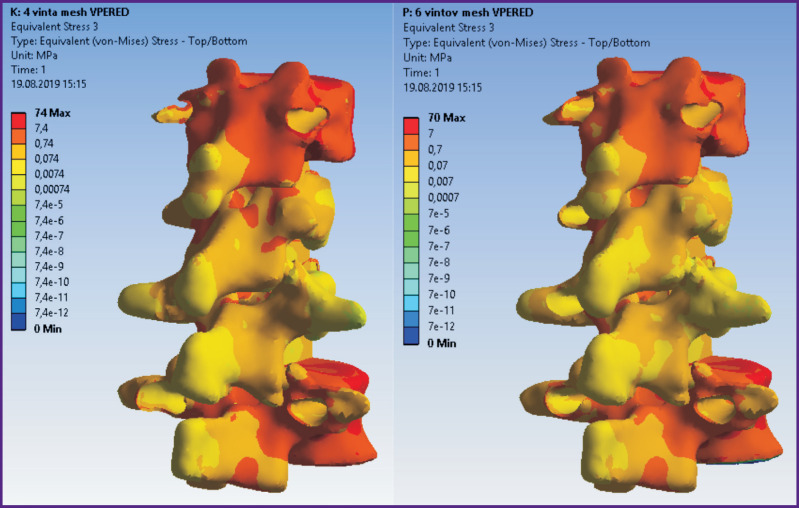The image size is (799, 508).
Task: Click the red band in the 74 Max legend
Action: pos(18,121)
